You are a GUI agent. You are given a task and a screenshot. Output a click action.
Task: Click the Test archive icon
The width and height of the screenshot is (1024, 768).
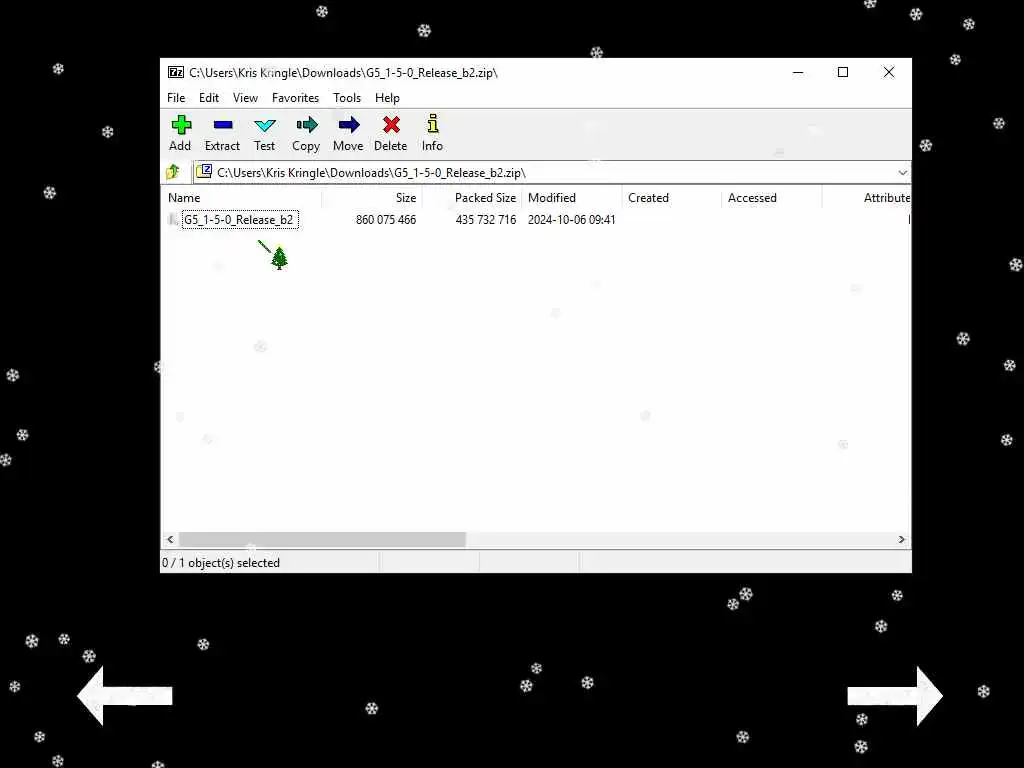coord(264,125)
